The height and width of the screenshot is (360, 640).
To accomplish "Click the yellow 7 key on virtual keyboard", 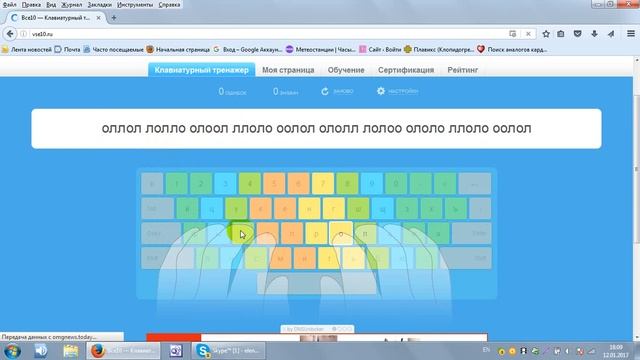I will click(x=323, y=183).
